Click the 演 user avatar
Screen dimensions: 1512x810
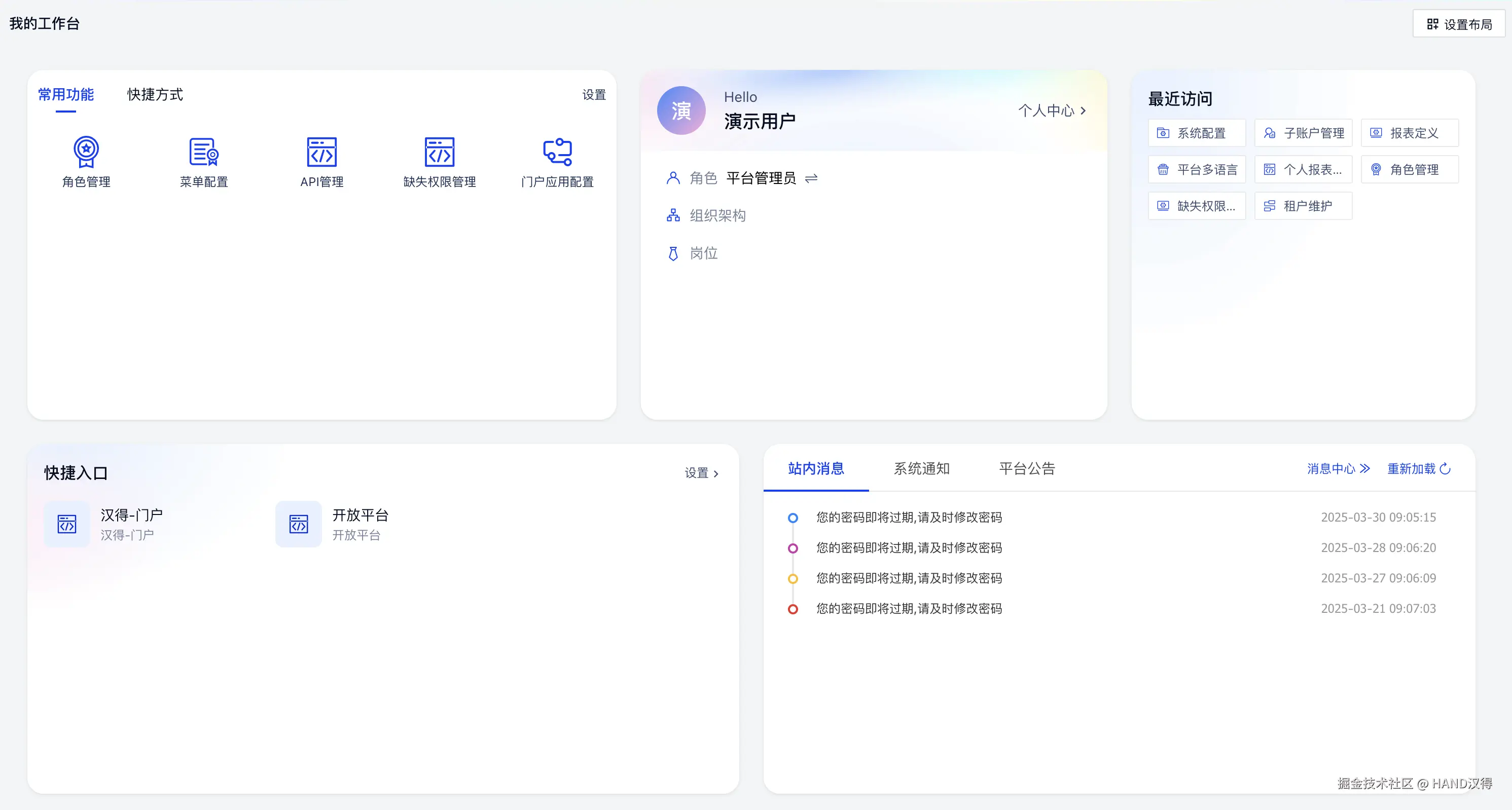[681, 111]
